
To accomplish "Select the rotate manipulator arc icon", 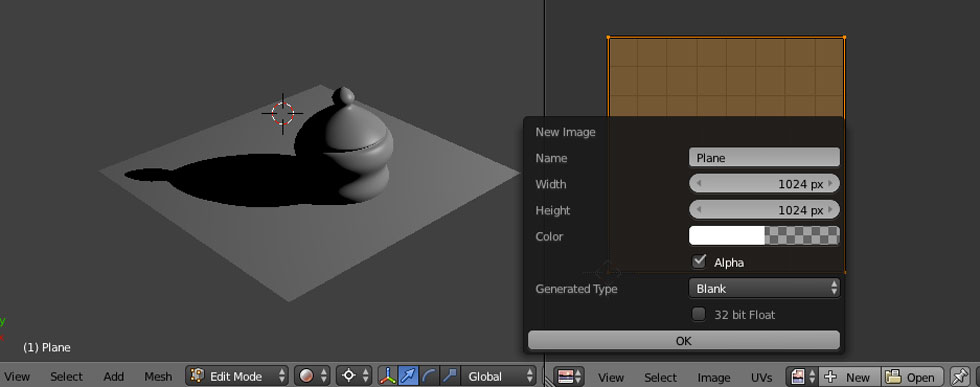I will point(429,376).
